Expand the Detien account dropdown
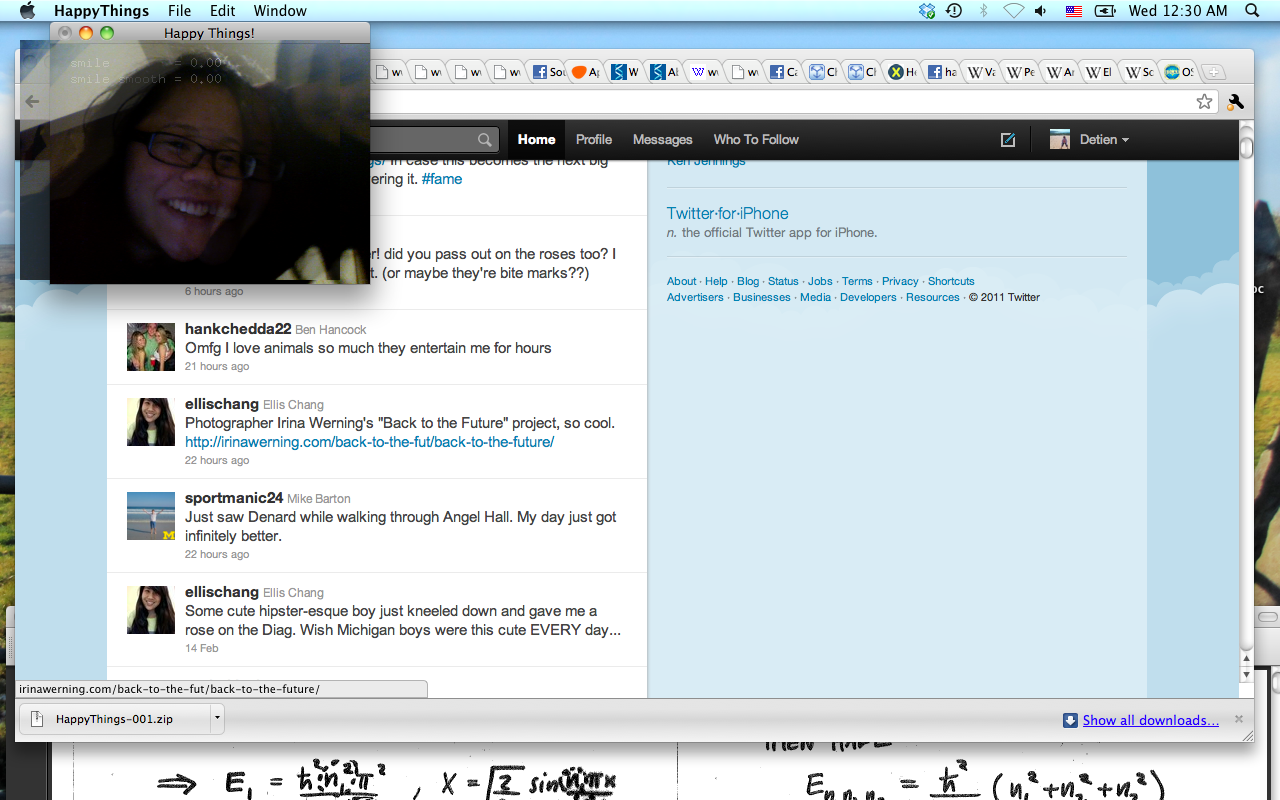Viewport: 1280px width, 800px height. point(1090,140)
